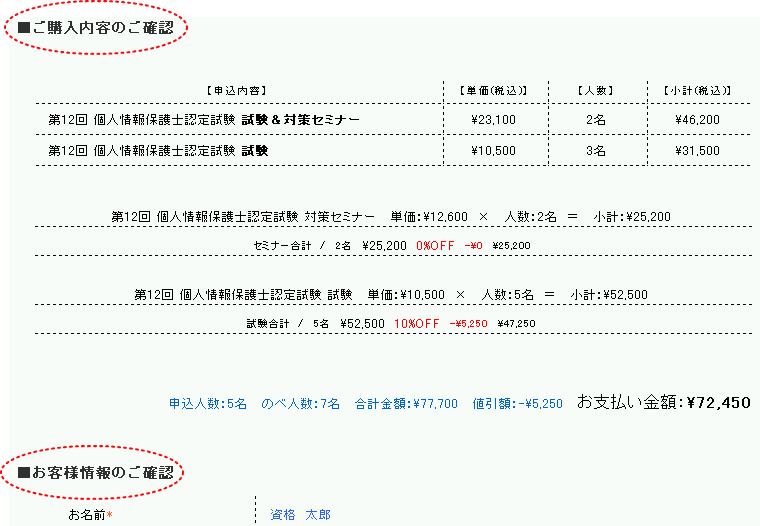Click the 対策セミナー calculation line

pyautogui.click(x=391, y=217)
